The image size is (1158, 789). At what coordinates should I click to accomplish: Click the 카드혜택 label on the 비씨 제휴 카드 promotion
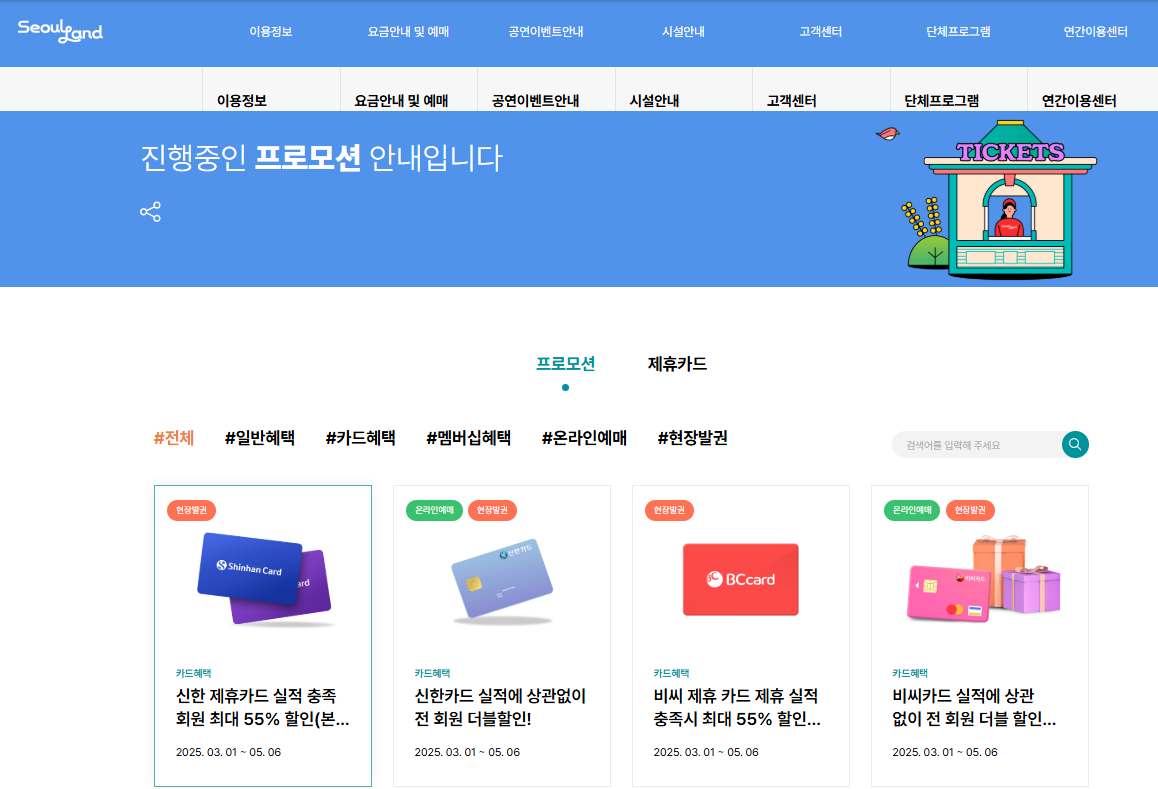click(671, 673)
